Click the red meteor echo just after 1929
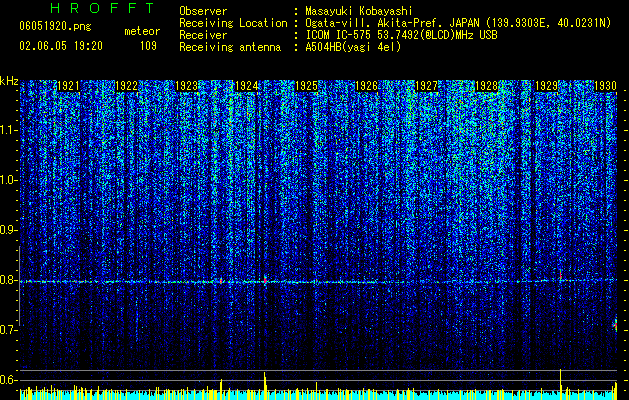 click(560, 275)
